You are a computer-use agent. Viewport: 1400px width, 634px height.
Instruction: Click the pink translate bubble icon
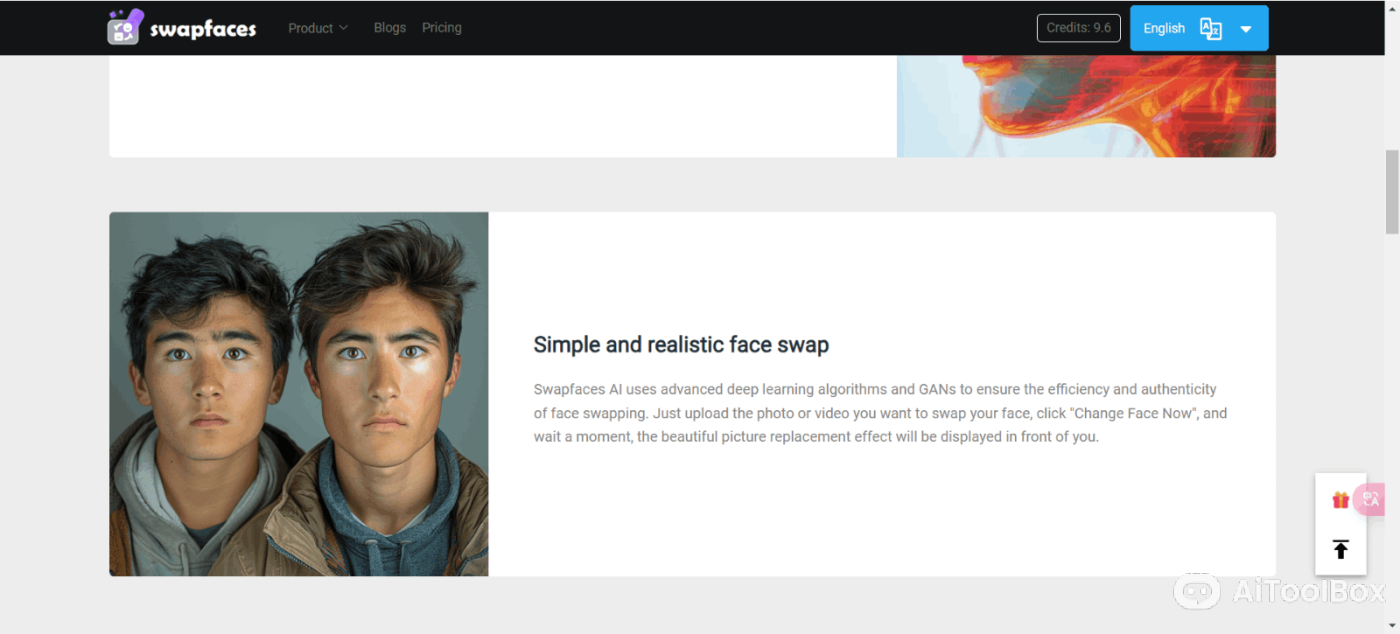(x=1371, y=499)
